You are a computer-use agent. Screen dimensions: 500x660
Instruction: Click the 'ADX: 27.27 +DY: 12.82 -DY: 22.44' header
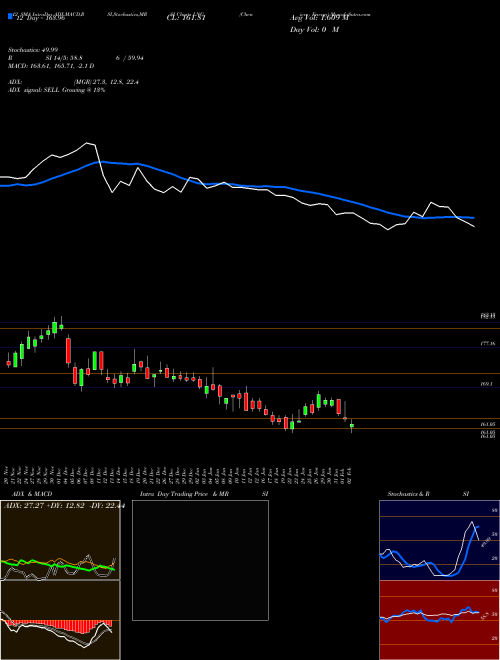click(64, 506)
